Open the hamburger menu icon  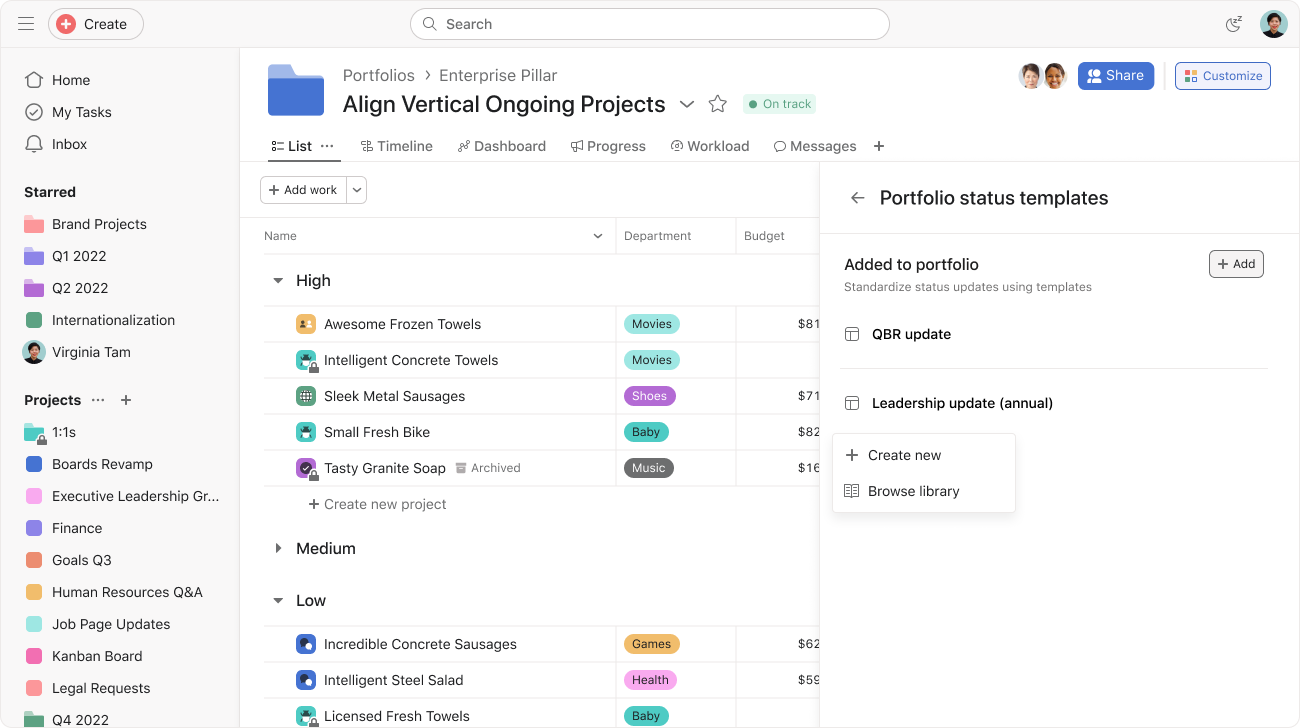[x=26, y=24]
